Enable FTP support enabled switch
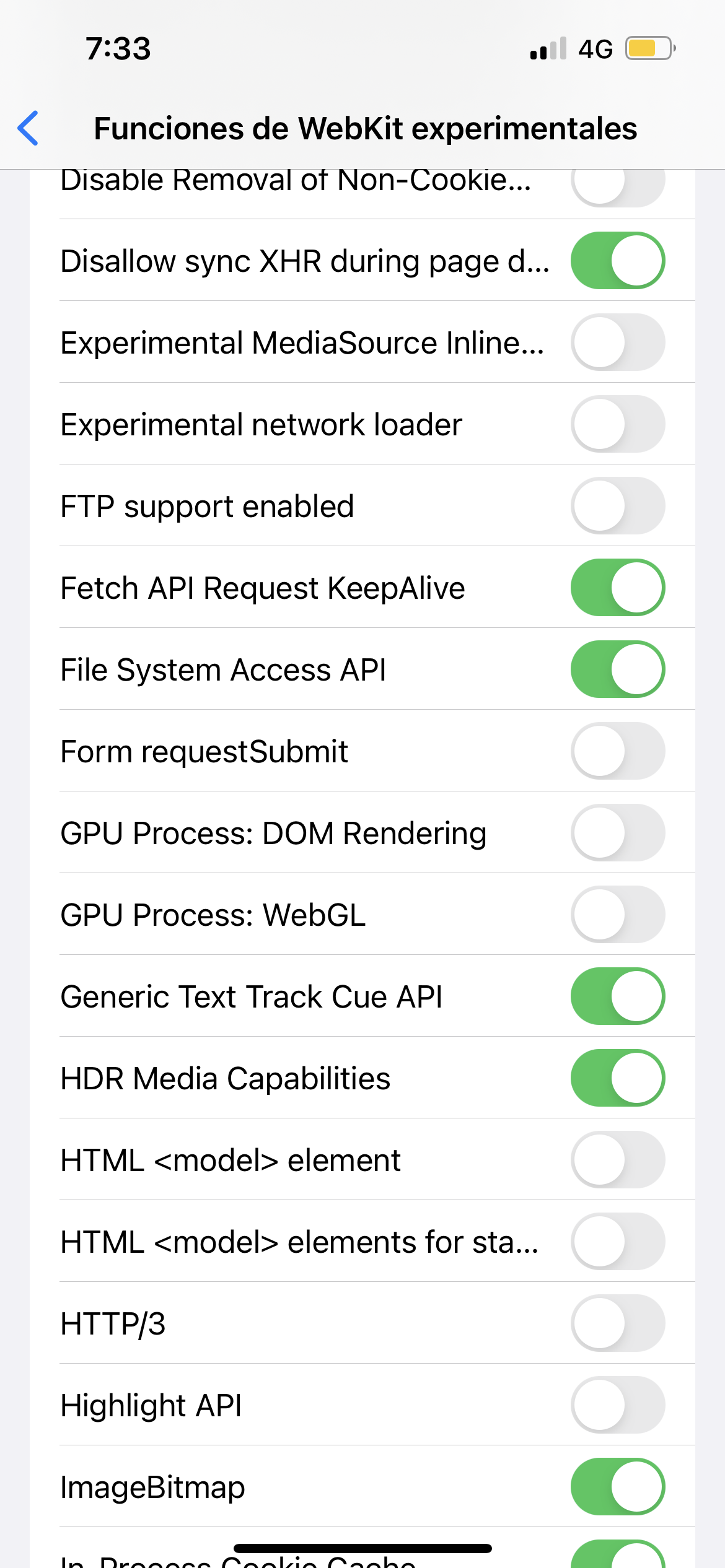Image resolution: width=725 pixels, height=1568 pixels. (x=617, y=506)
